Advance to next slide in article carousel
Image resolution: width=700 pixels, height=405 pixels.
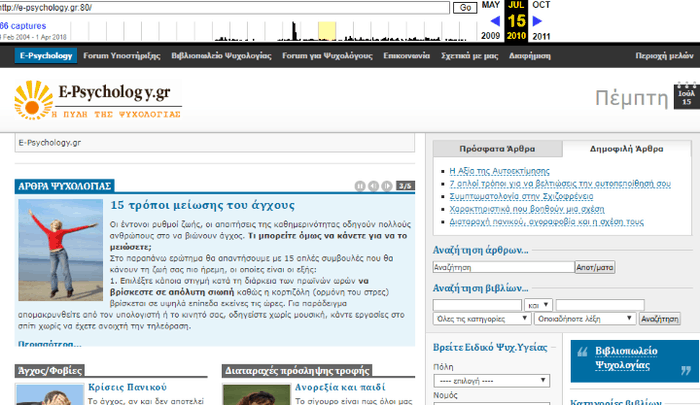click(x=387, y=185)
